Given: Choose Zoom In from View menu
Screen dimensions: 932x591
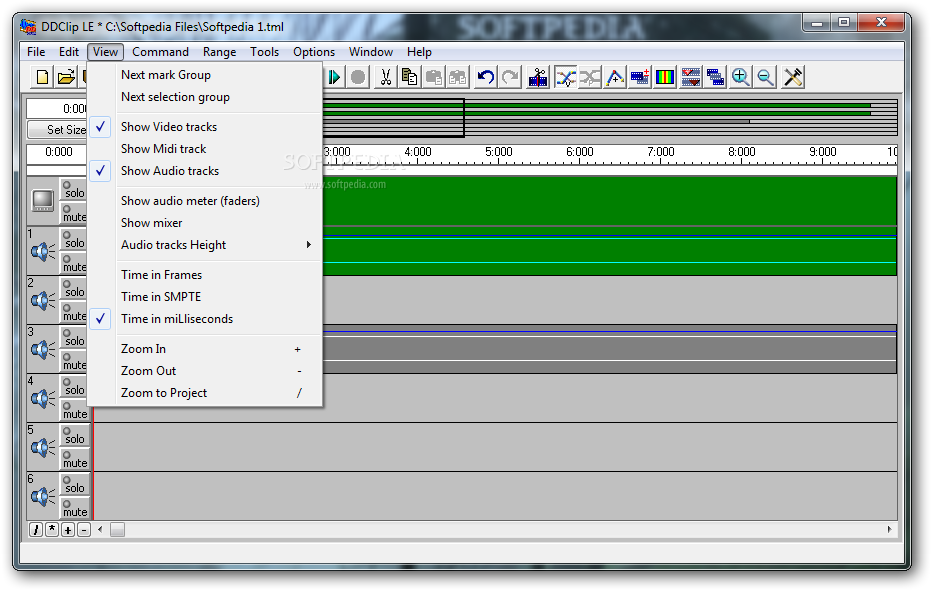Looking at the screenshot, I should tap(205, 349).
